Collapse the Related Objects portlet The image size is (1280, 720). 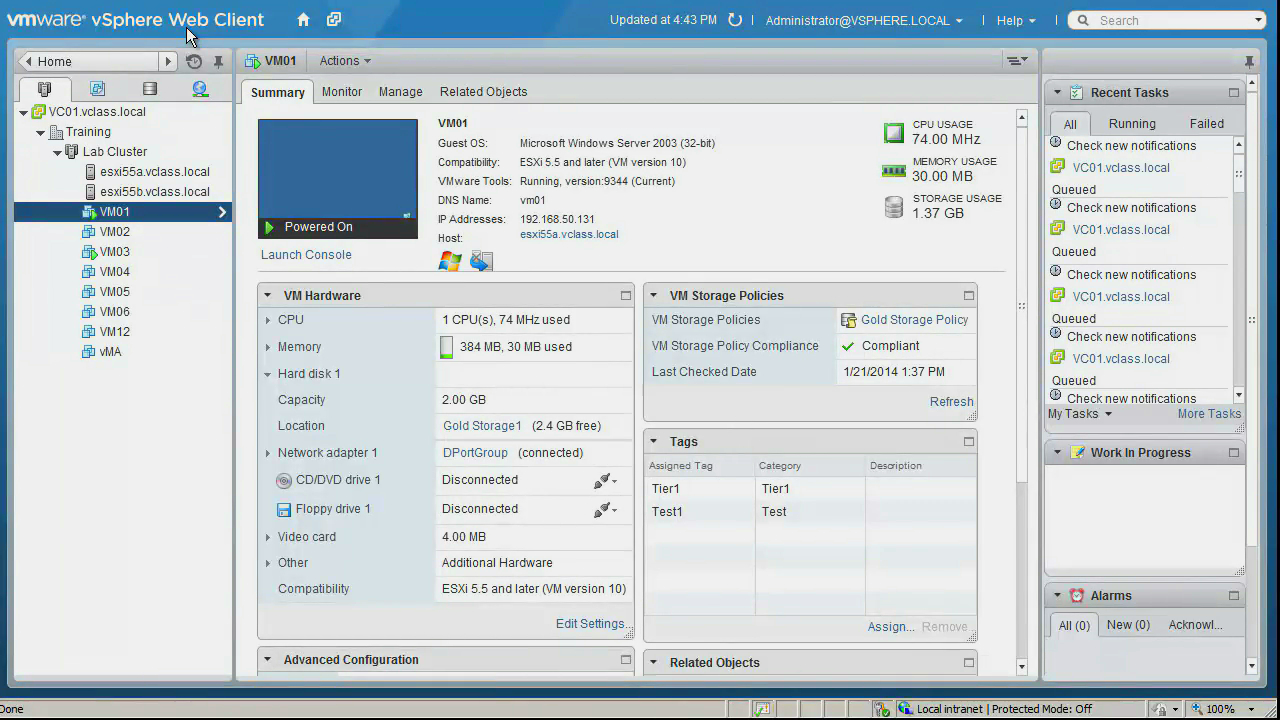[x=654, y=663]
